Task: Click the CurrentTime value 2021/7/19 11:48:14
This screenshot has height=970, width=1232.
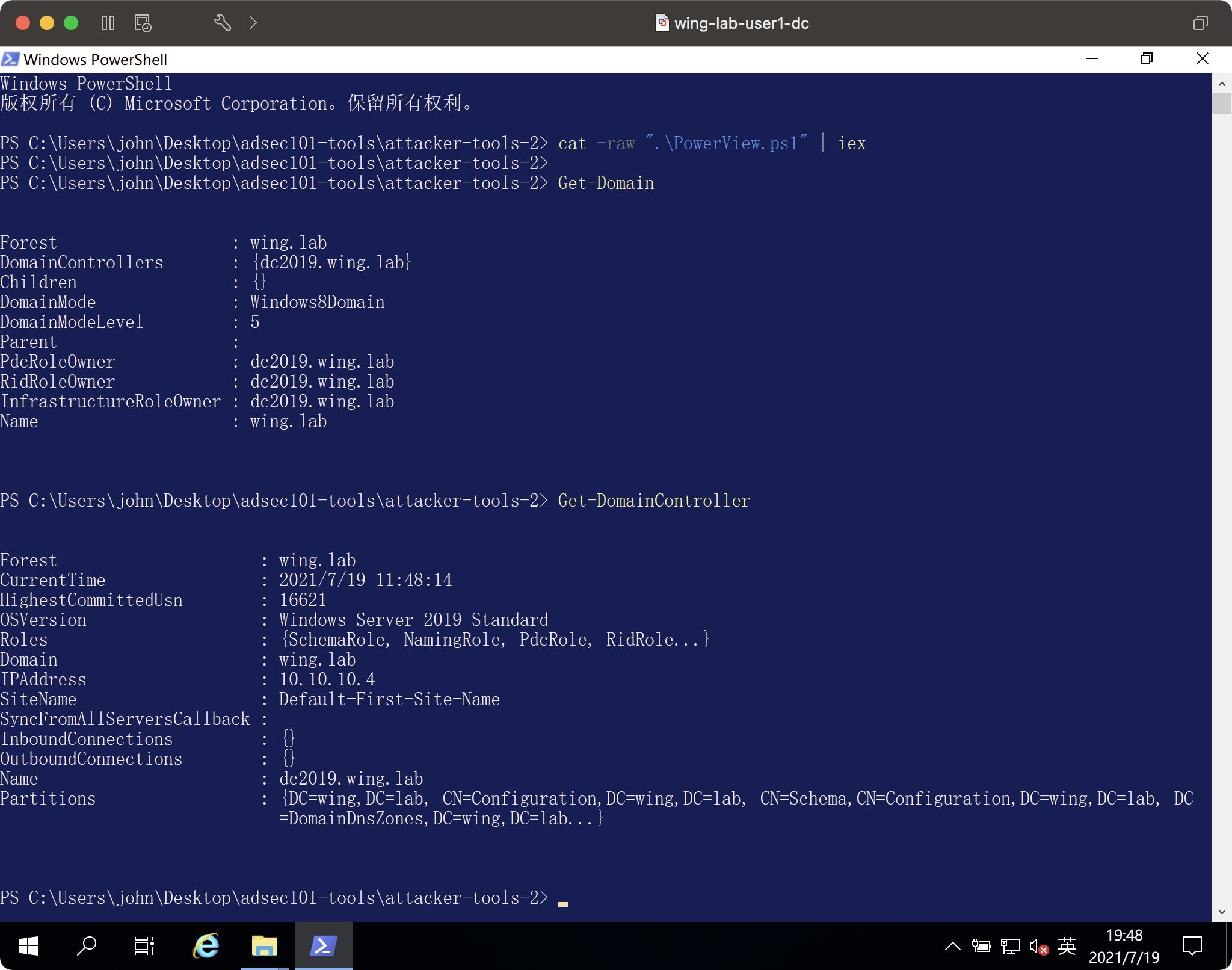Action: (x=365, y=580)
